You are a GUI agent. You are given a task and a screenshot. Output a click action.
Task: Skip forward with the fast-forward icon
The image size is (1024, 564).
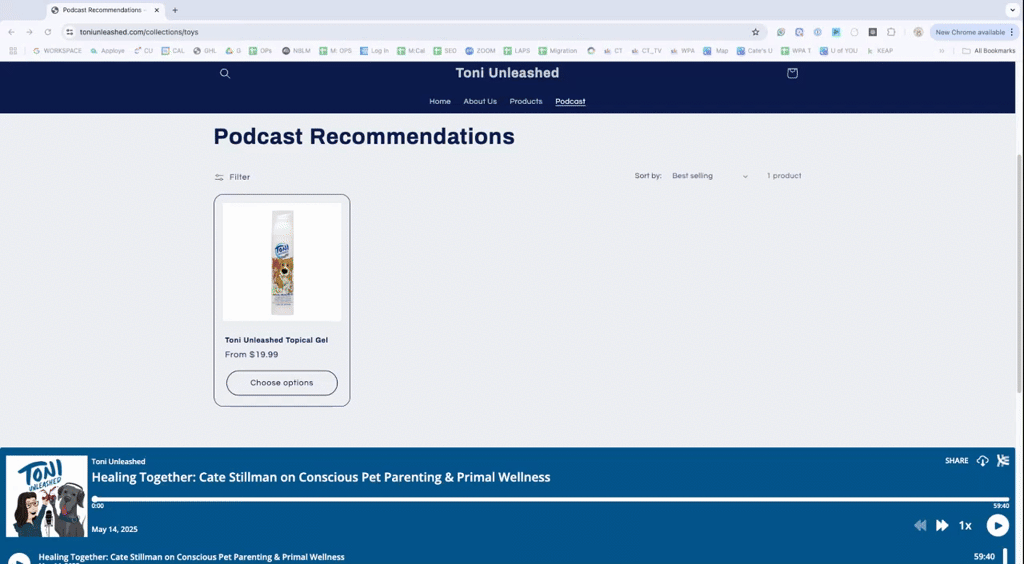point(942,525)
